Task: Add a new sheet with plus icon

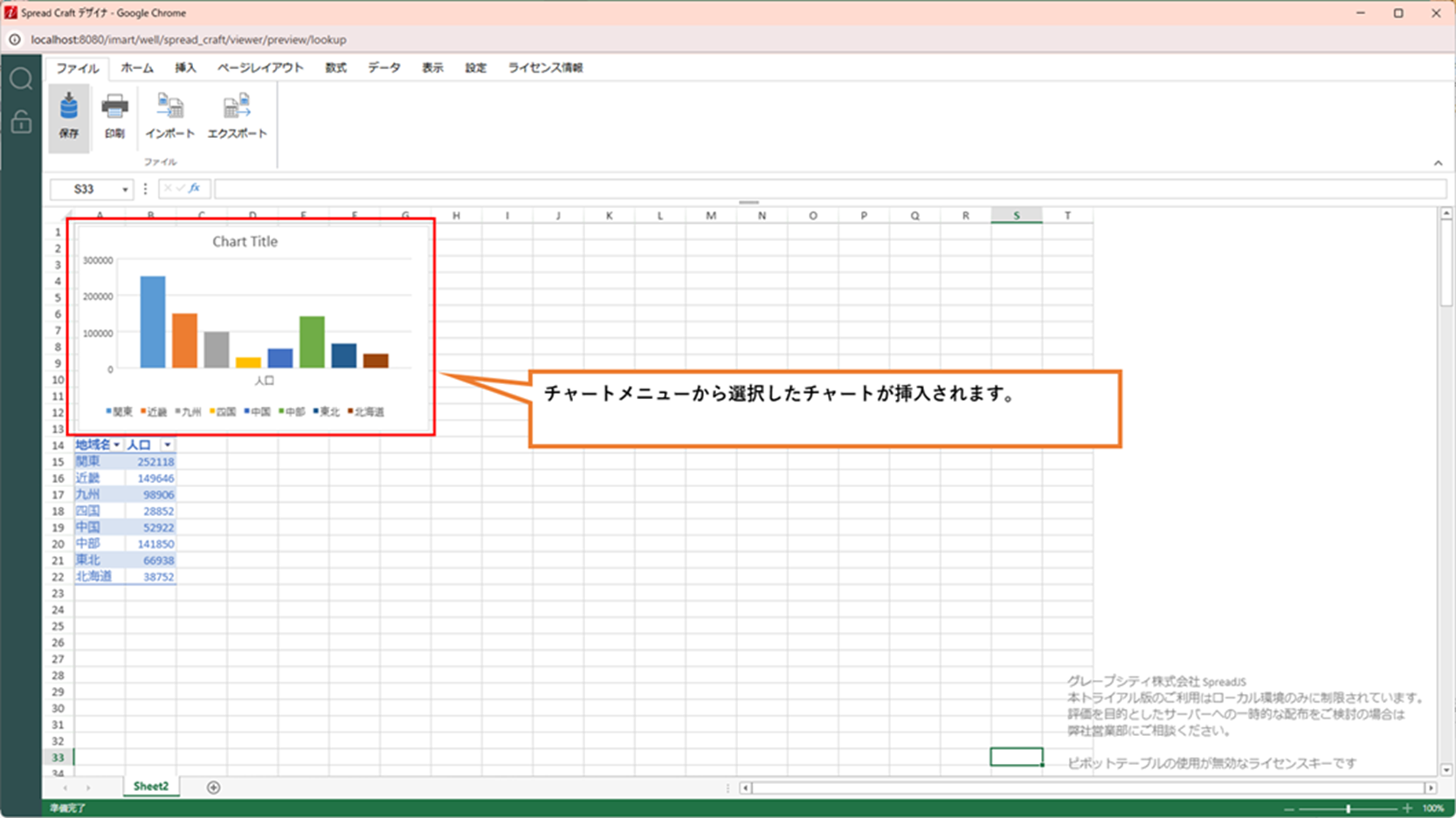Action: 213,787
